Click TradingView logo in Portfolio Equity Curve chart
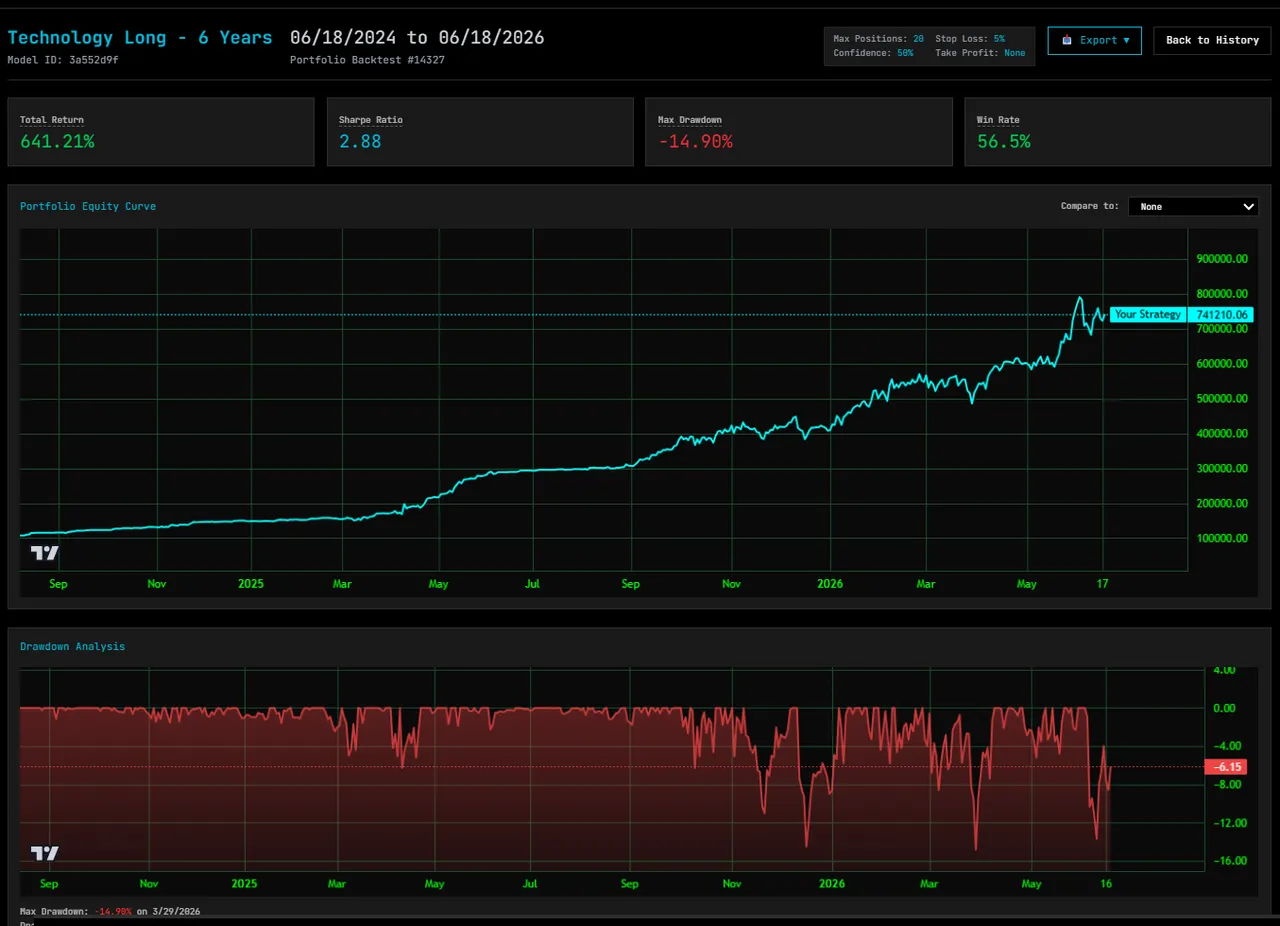This screenshot has width=1280, height=926. [x=44, y=553]
